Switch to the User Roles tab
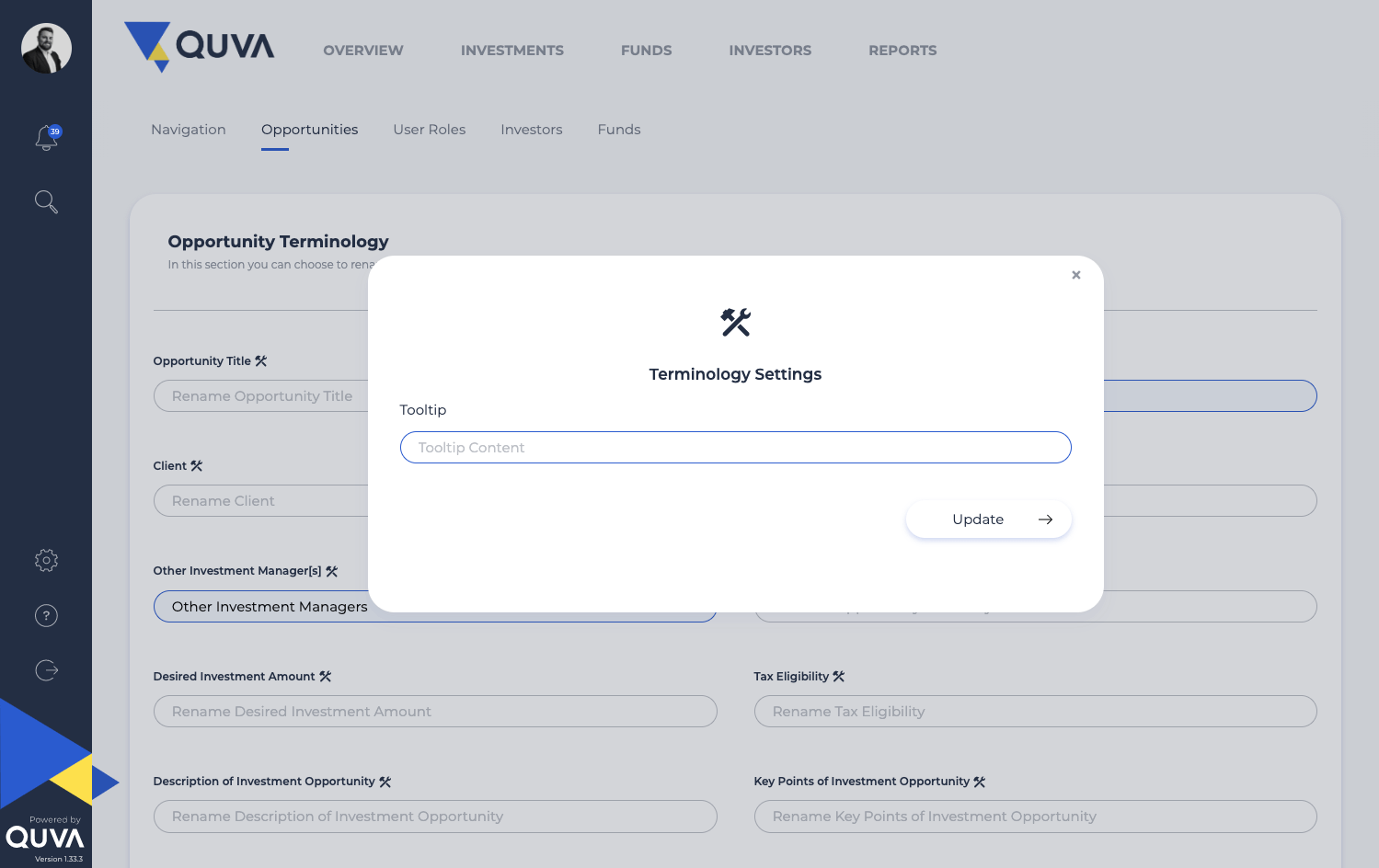 [x=429, y=130]
